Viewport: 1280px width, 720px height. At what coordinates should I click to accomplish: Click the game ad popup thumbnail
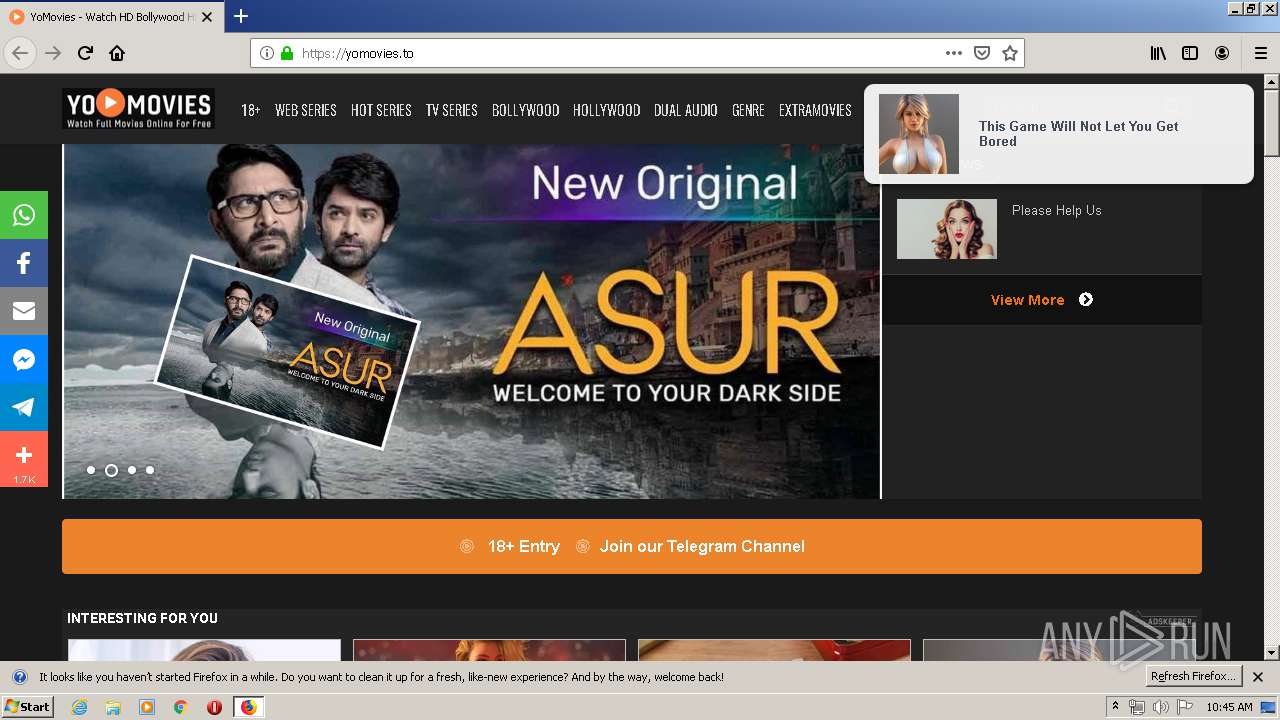point(919,134)
